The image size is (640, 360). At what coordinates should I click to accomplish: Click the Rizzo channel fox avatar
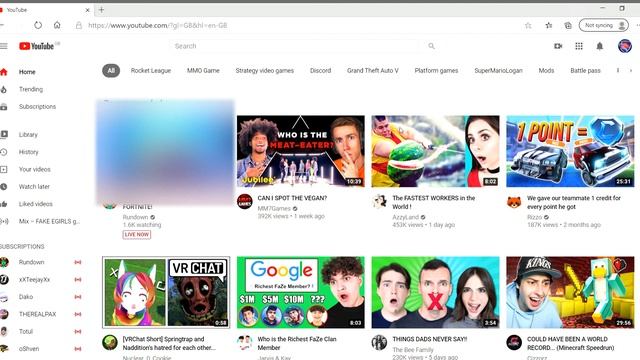(x=514, y=202)
